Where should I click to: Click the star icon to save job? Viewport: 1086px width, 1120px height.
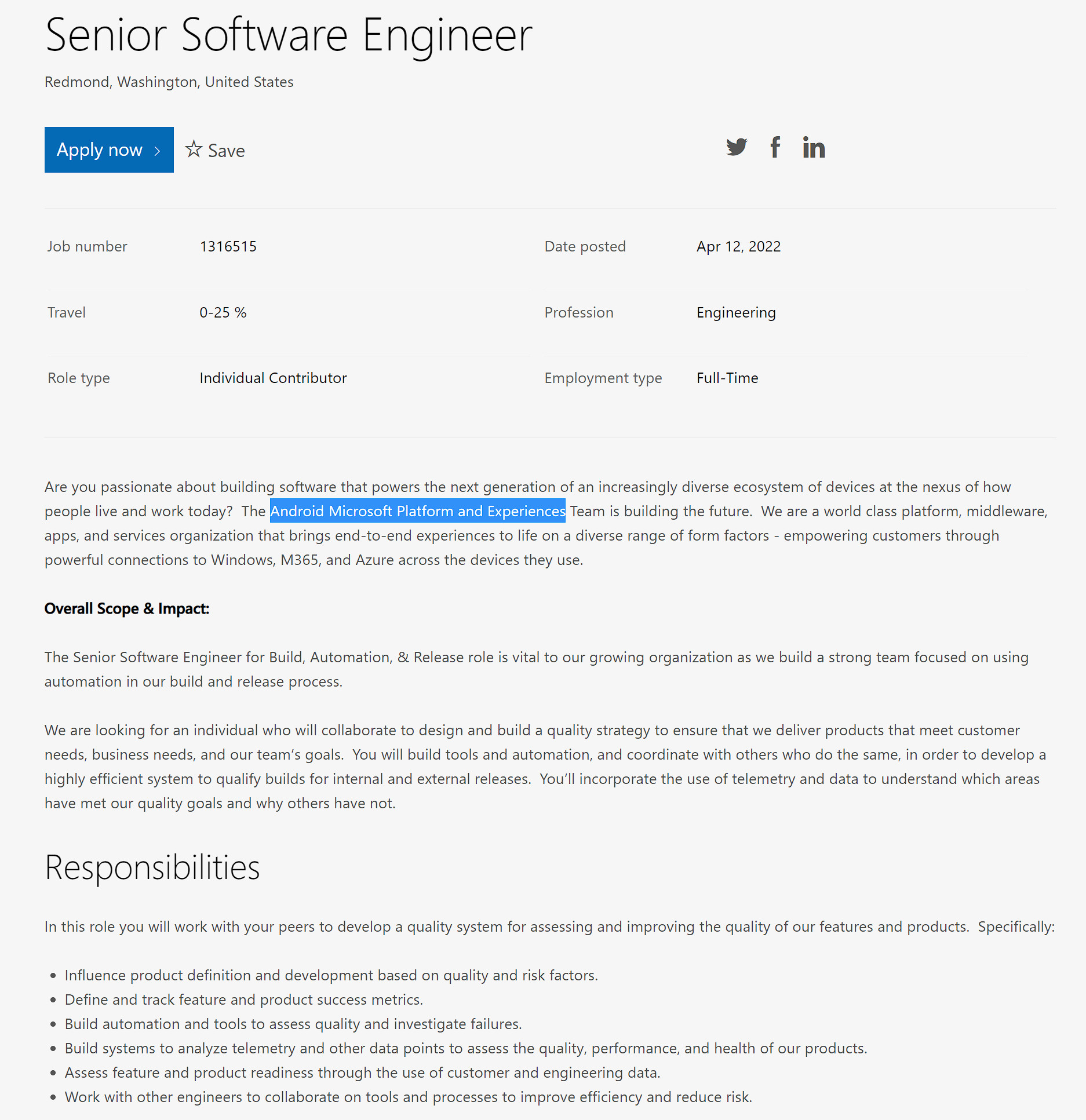(x=194, y=149)
